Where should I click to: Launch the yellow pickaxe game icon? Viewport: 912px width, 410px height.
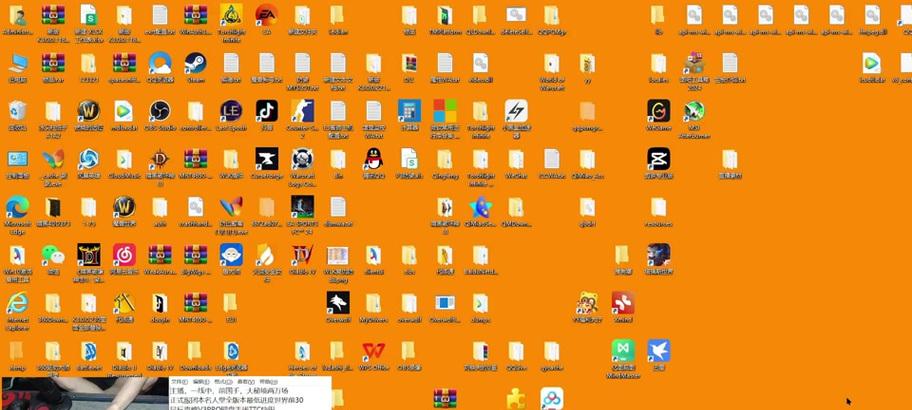124,303
